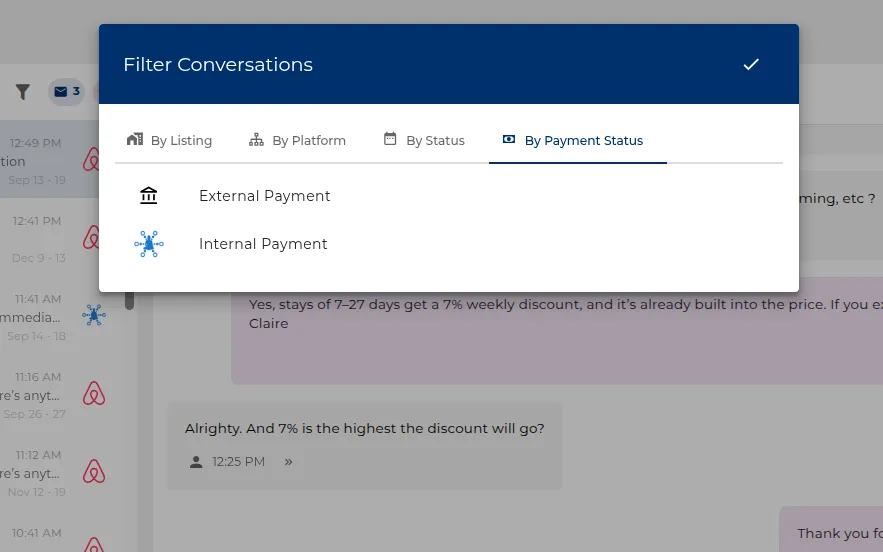Choose the Internal Payment filter option
883x552 pixels.
449,244
